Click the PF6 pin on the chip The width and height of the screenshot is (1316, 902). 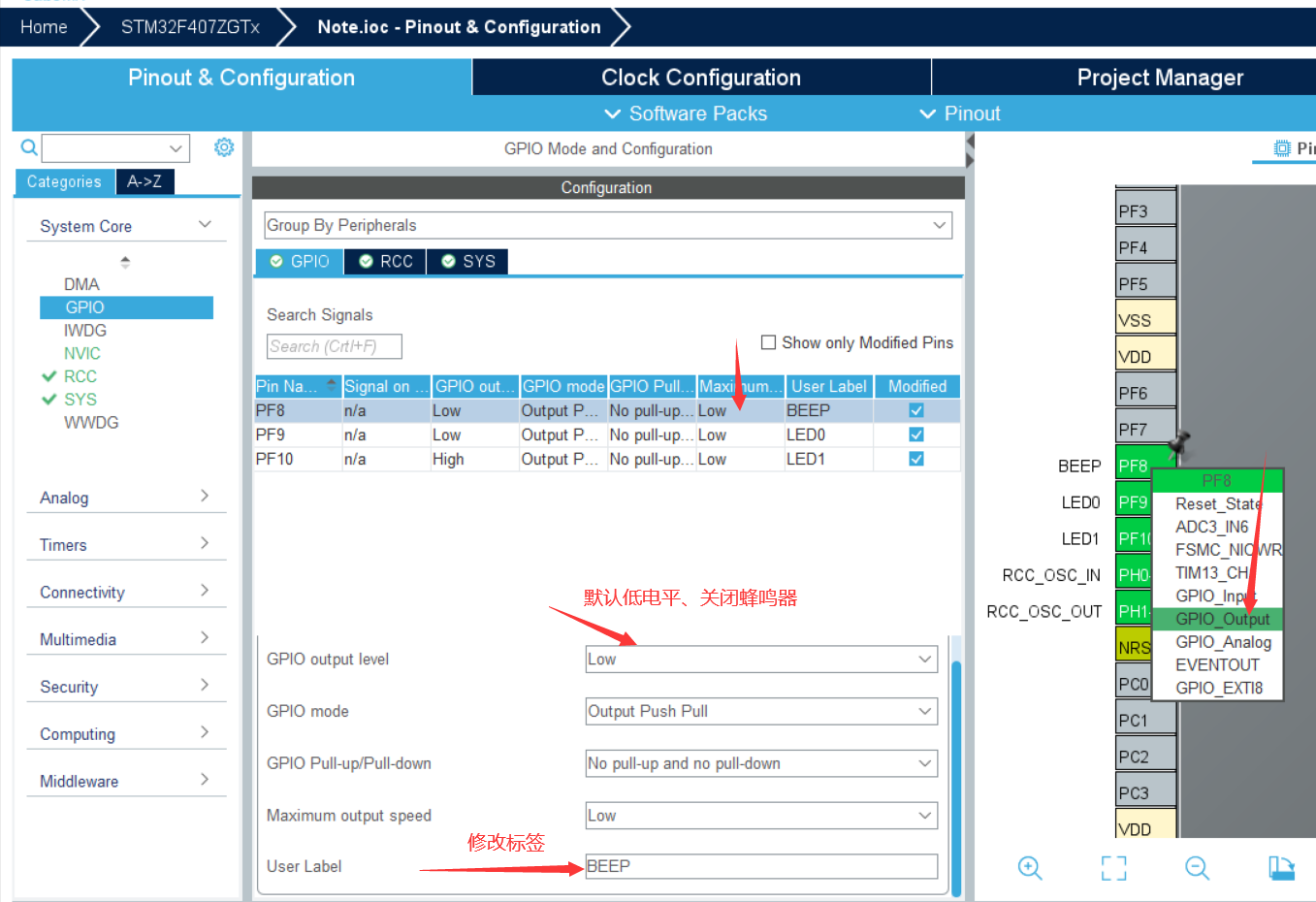[1145, 393]
